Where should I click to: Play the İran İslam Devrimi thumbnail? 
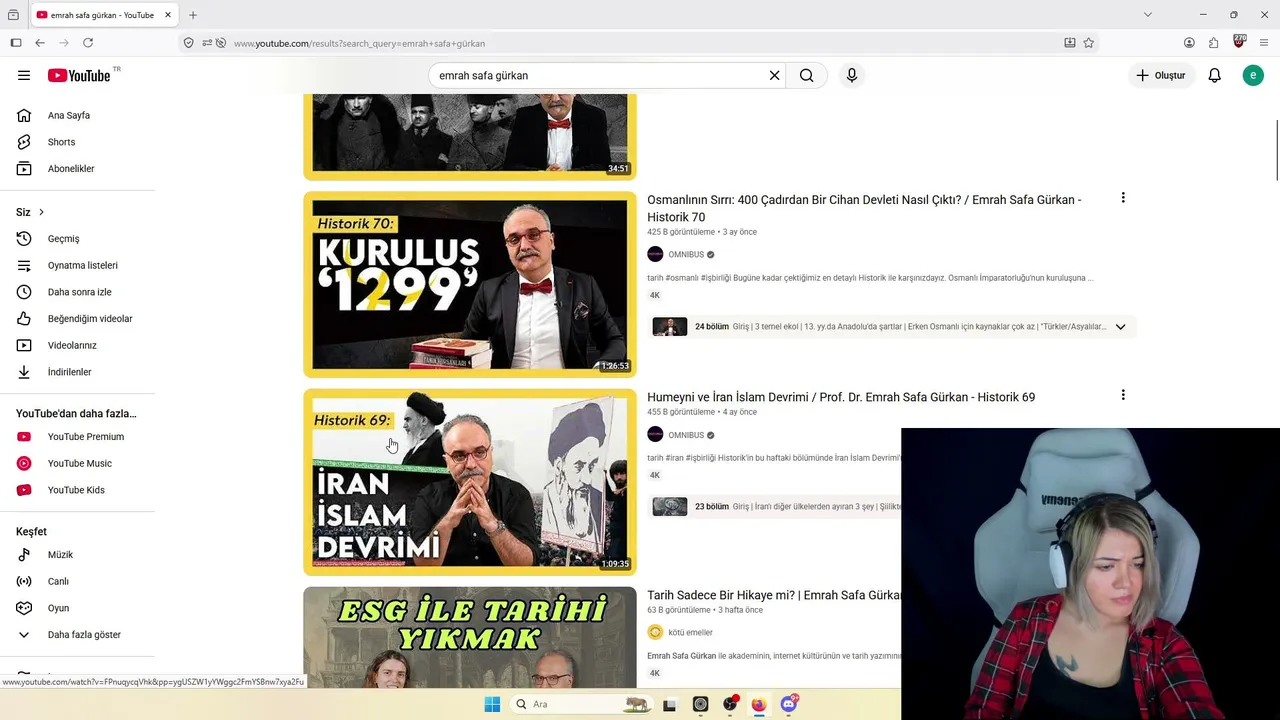point(470,482)
